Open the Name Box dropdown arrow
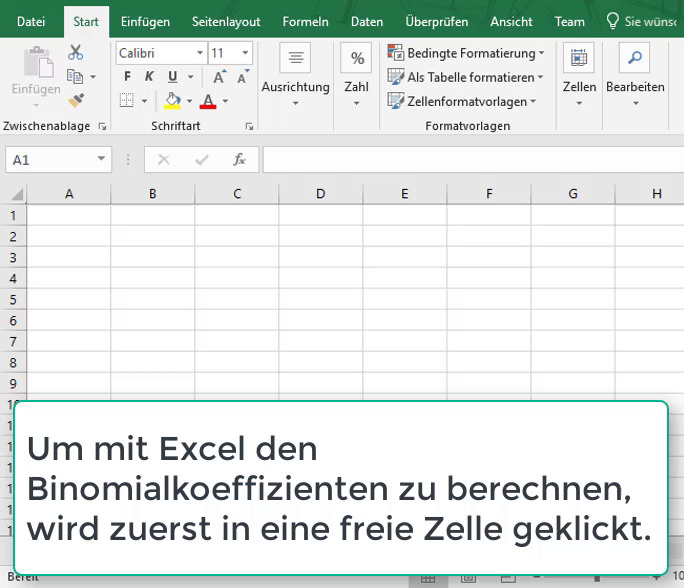 (x=101, y=159)
